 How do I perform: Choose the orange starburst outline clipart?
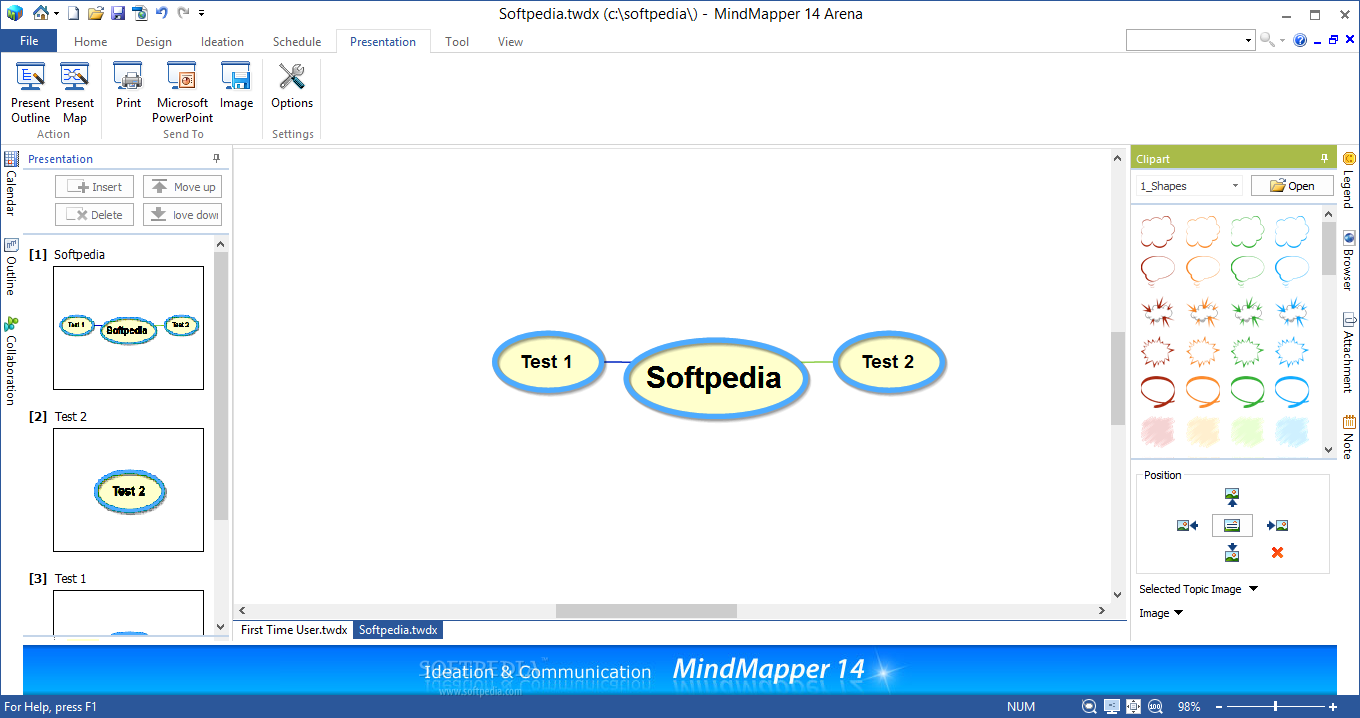tap(1202, 352)
